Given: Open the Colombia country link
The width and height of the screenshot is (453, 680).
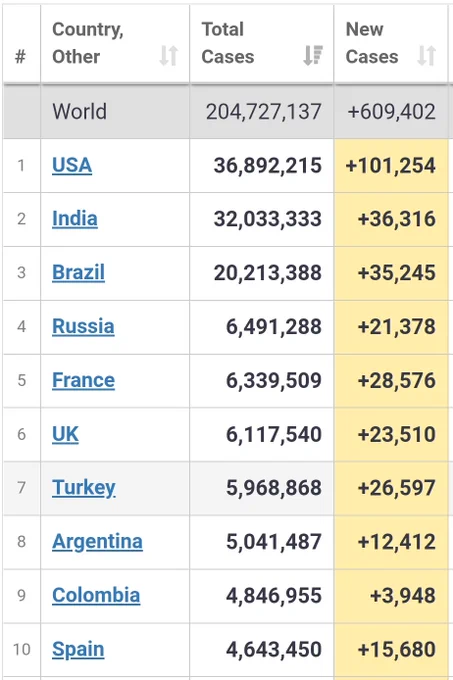Looking at the screenshot, I should 96,595.
